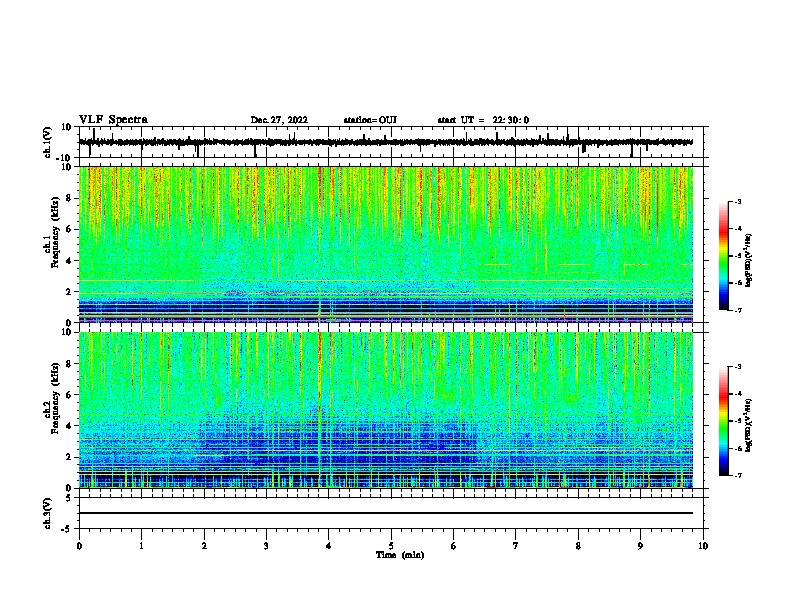Click the ch.1 "Frequency (kHz)" axis label
Image resolution: width=792 pixels, height=612 pixels.
pyautogui.click(x=55, y=233)
